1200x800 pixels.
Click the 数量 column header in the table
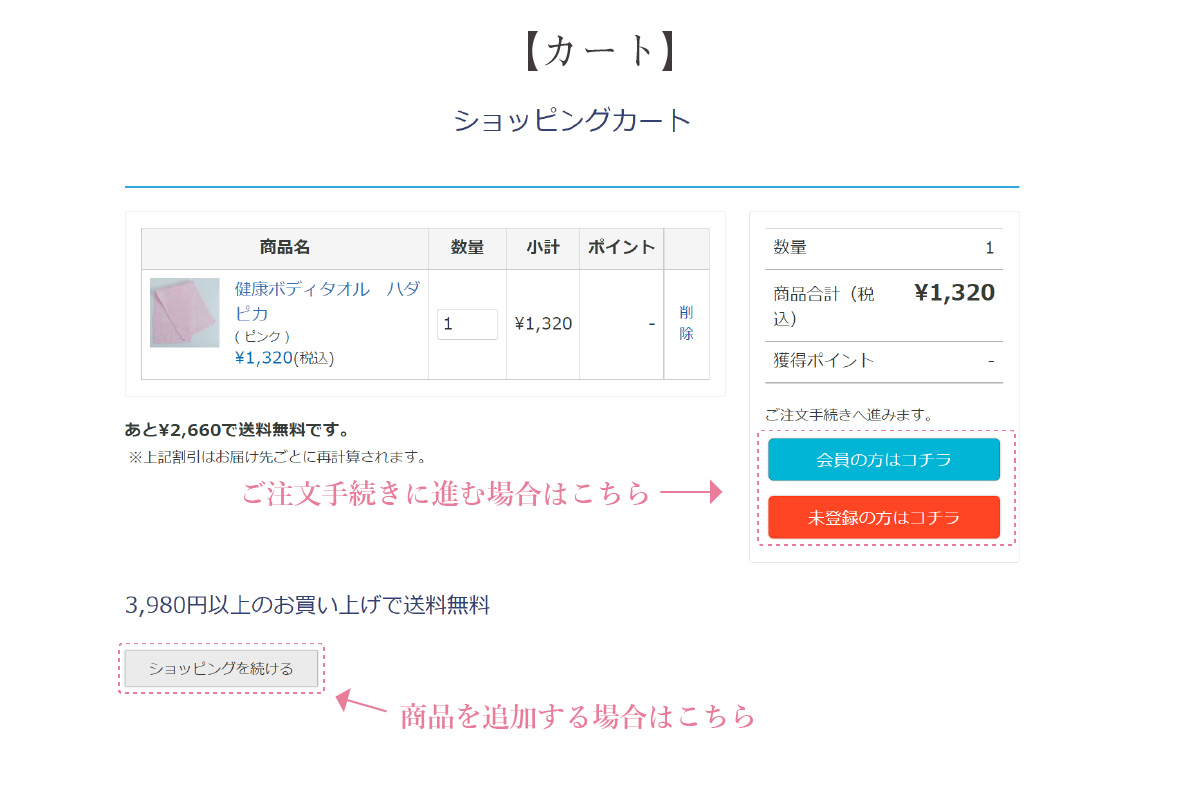467,248
